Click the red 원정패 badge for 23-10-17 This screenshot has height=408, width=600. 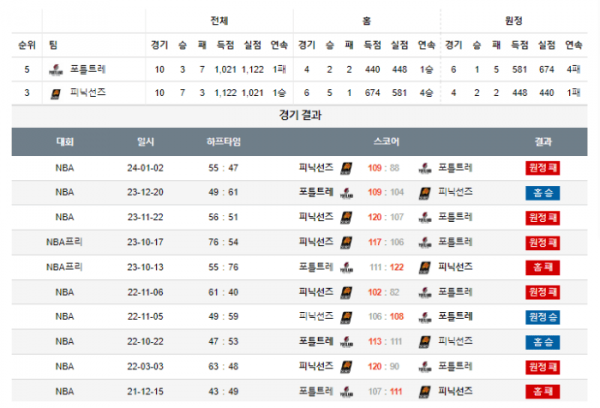pyautogui.click(x=543, y=242)
